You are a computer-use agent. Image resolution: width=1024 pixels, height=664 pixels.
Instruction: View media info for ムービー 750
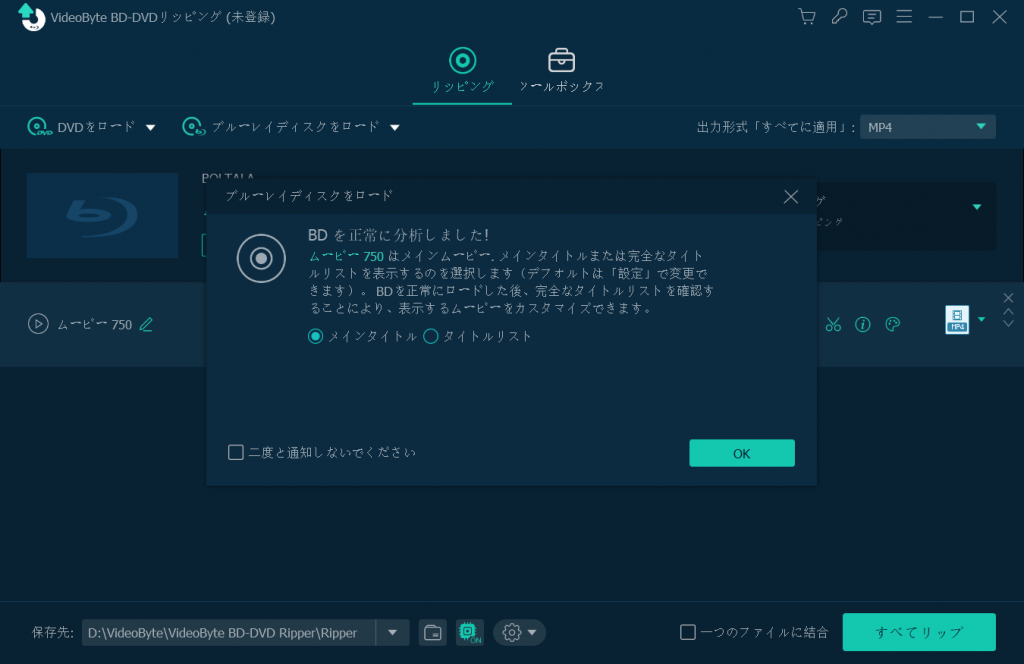click(x=864, y=325)
